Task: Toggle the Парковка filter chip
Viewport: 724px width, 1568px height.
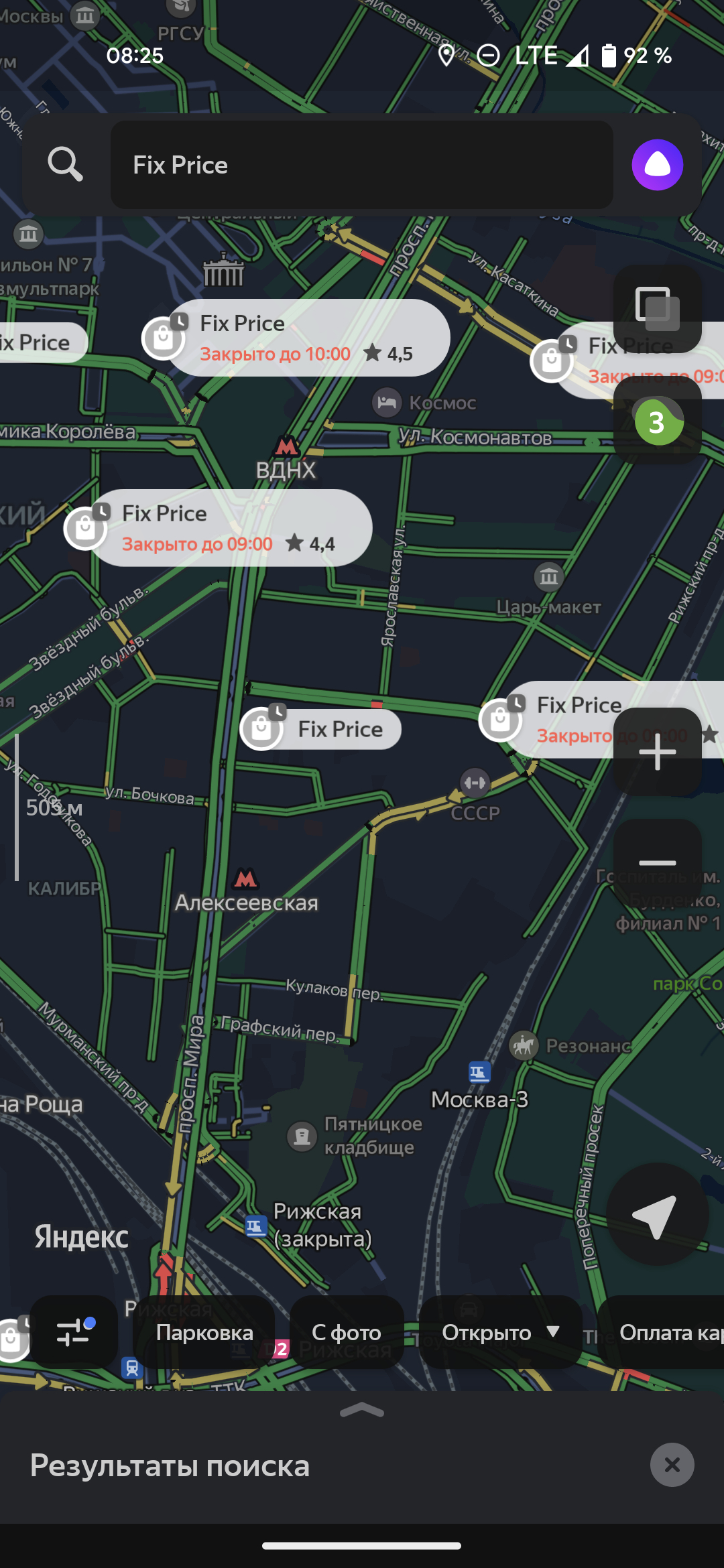Action: [204, 1332]
